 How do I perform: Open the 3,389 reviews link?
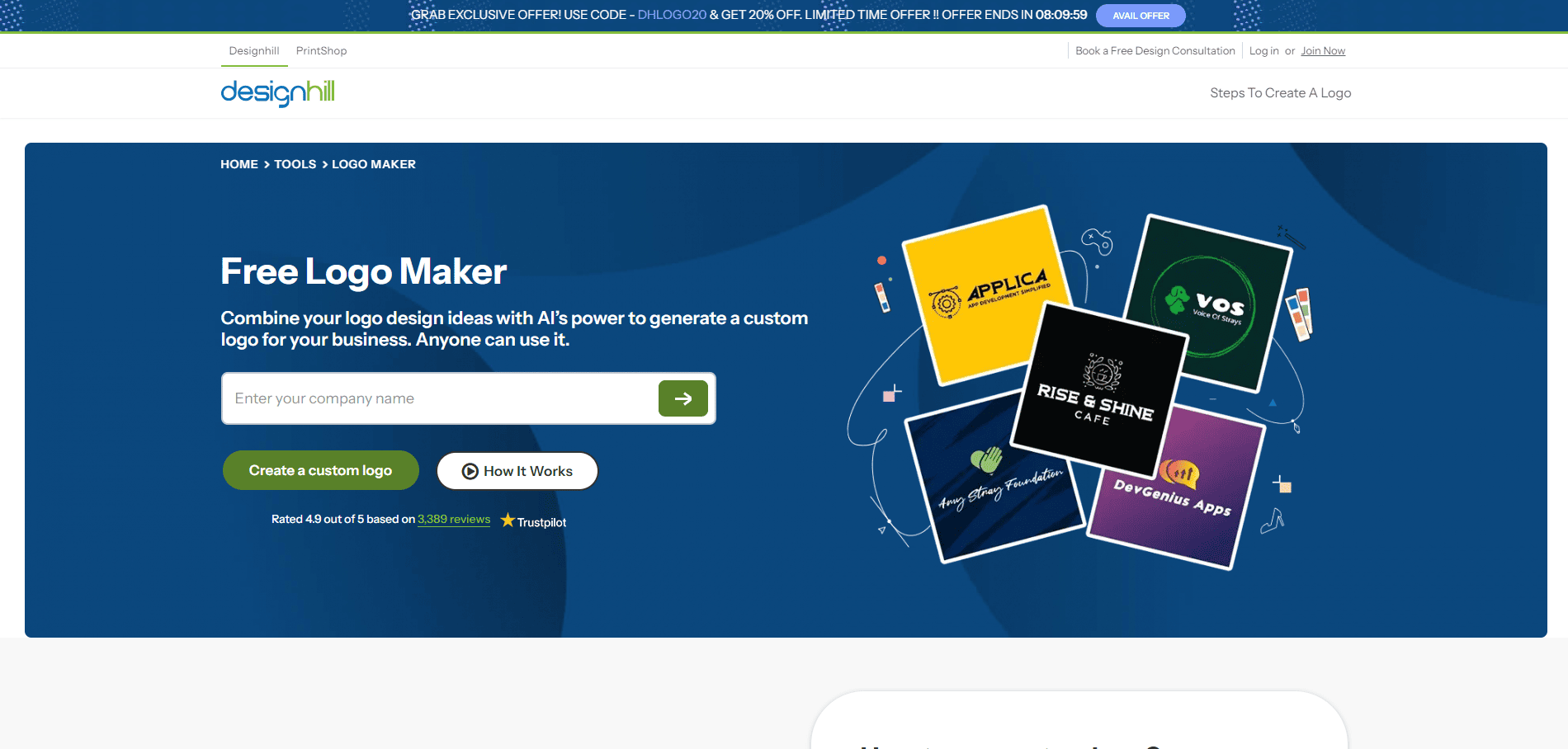[454, 519]
